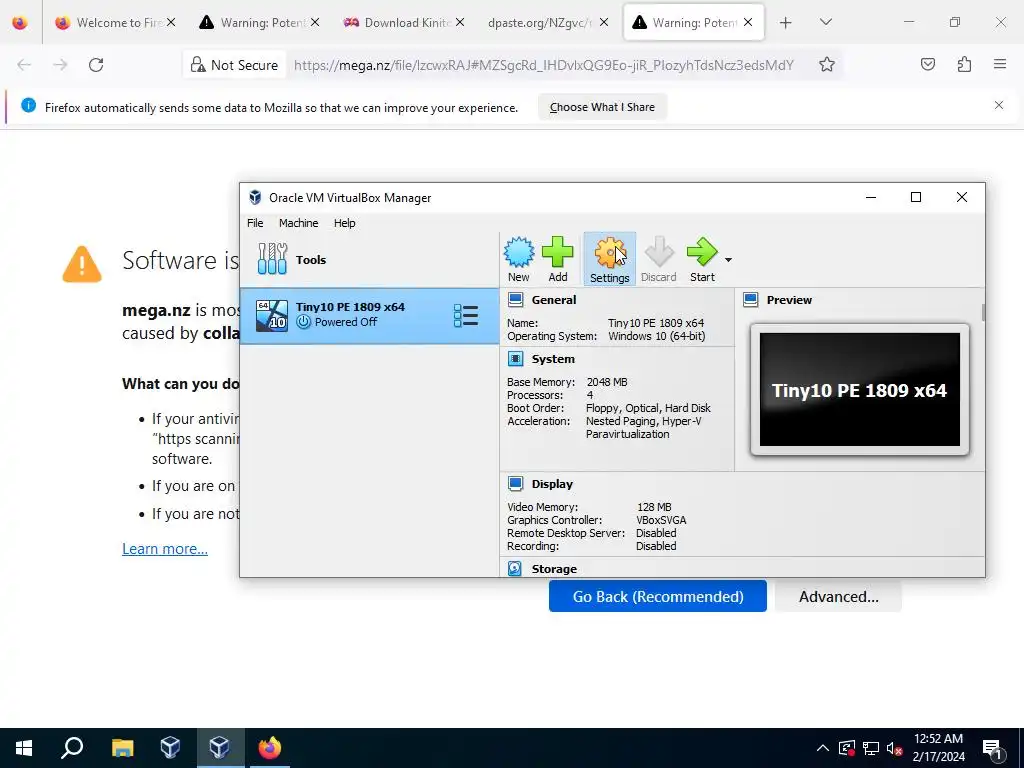The width and height of the screenshot is (1024, 768).
Task: Open the Firefox extensions icon
Action: 964,65
